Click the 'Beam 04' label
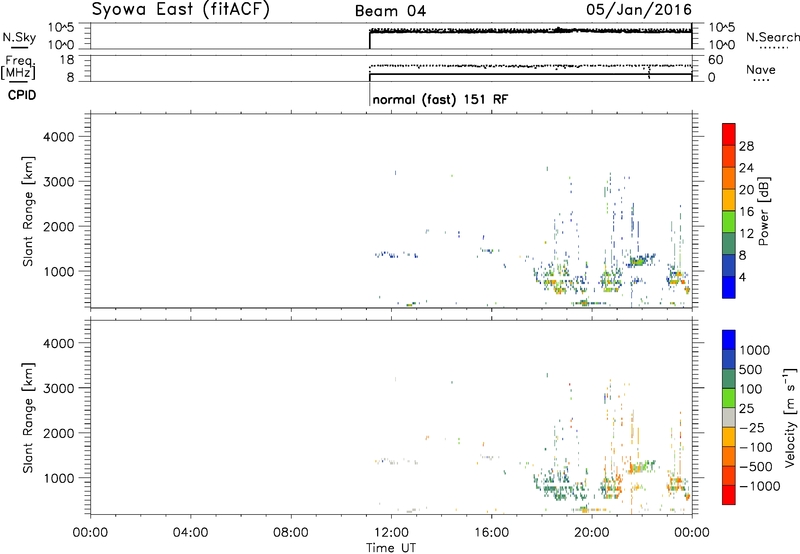This screenshot has width=800, height=554. 390,11
